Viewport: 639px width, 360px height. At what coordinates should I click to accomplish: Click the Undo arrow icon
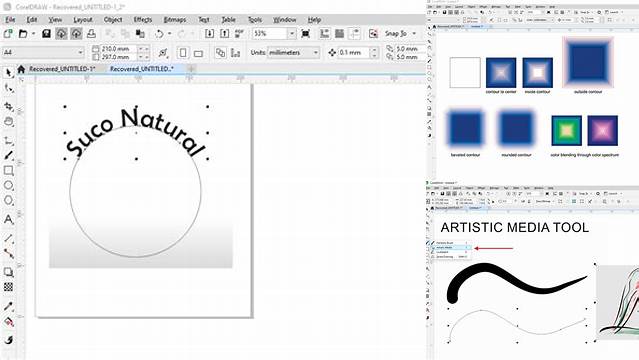(x=159, y=33)
